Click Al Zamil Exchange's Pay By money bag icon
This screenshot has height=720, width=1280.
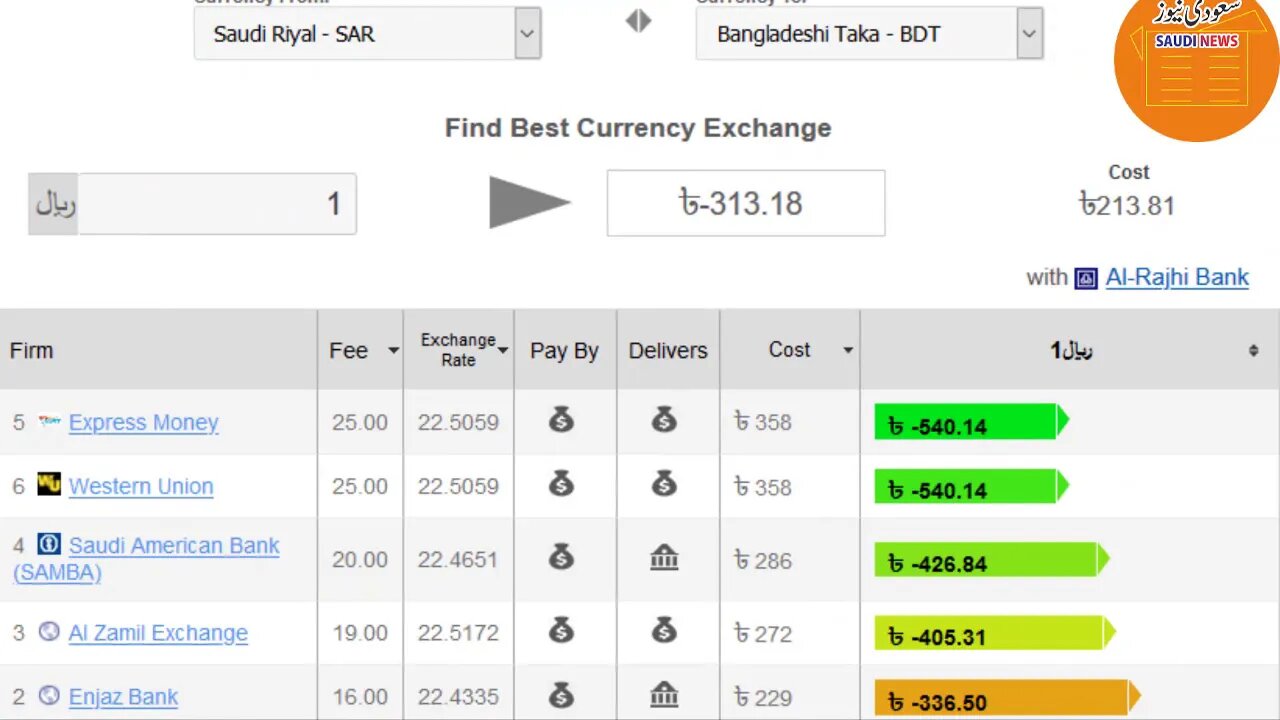coord(561,630)
